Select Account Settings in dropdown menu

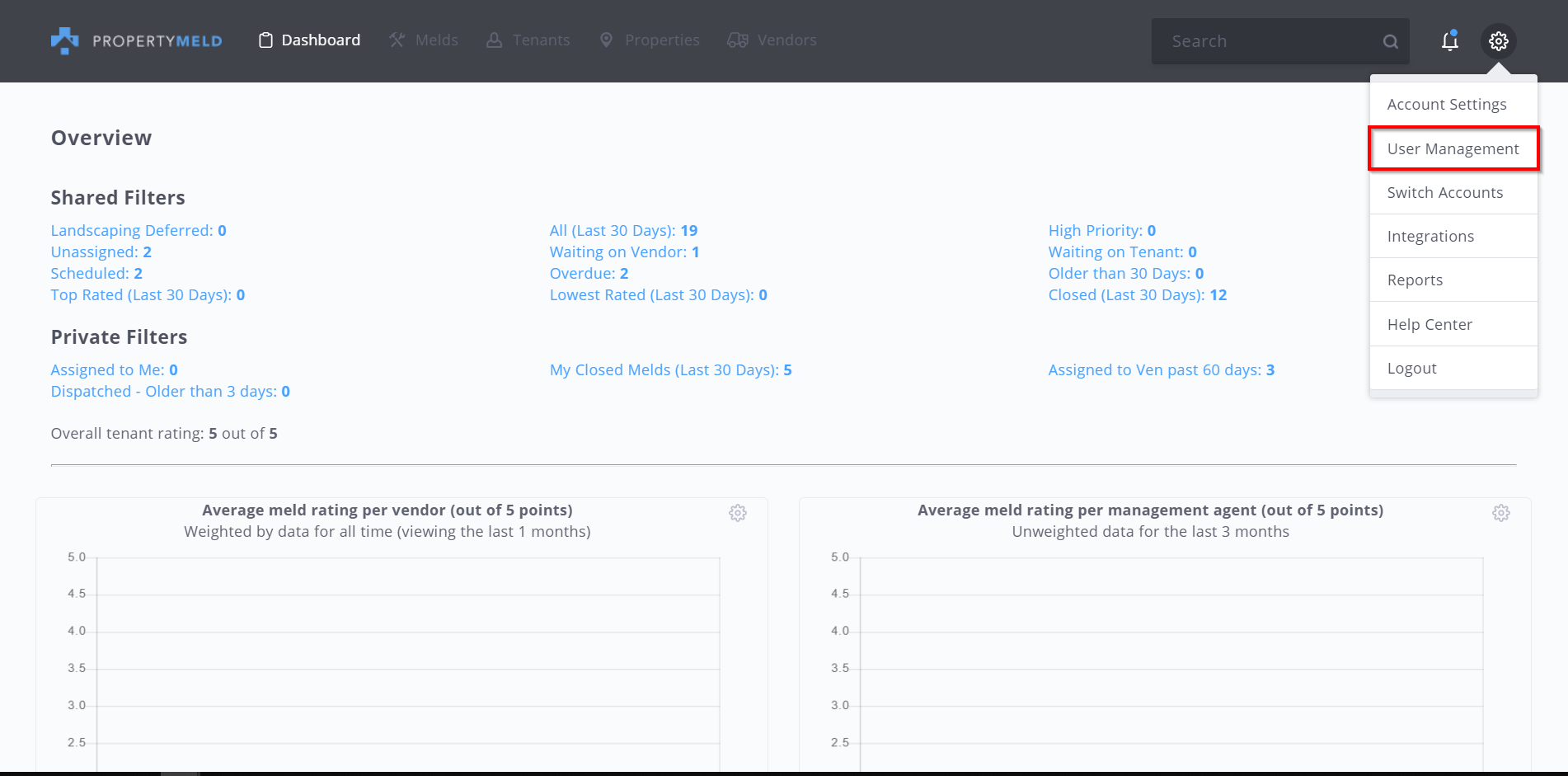point(1446,105)
